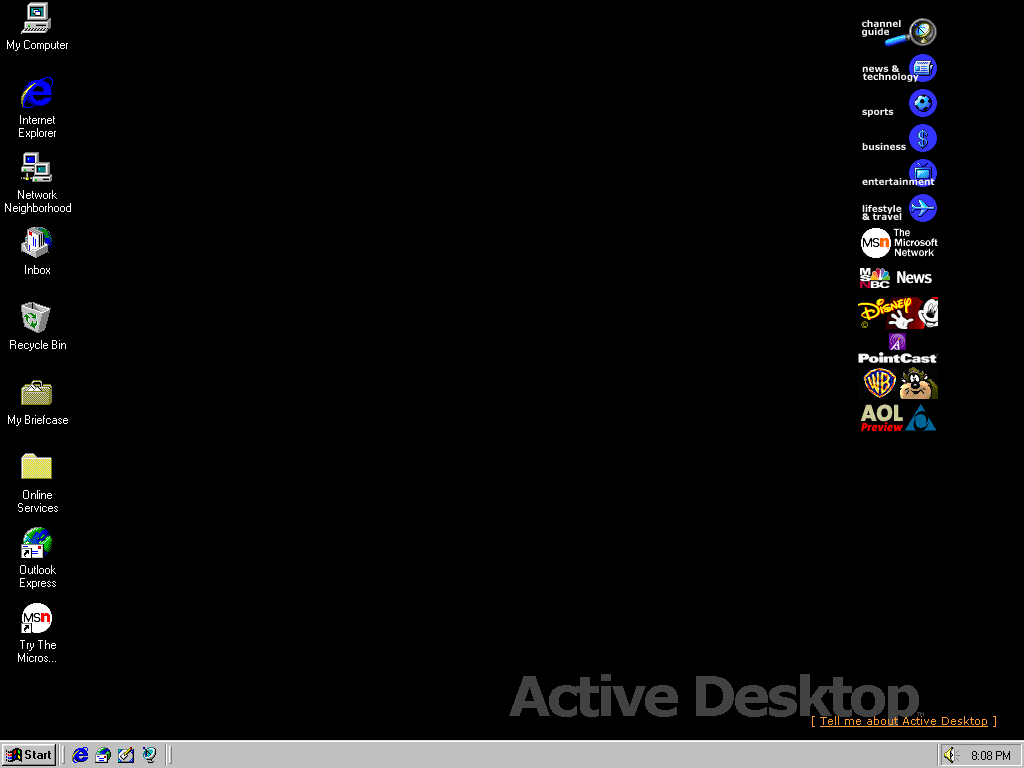Launch Internet Explorer from Quick Launch
1024x768 pixels.
point(80,755)
